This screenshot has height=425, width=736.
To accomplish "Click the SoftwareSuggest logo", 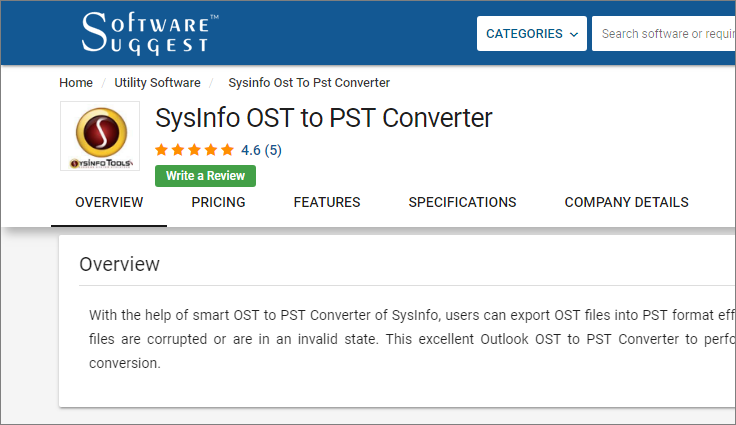I will pos(150,33).
